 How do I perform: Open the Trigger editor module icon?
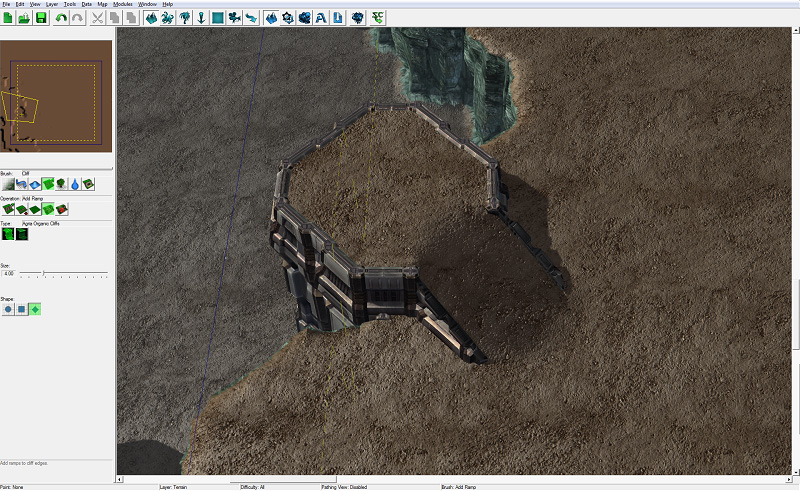coord(288,18)
